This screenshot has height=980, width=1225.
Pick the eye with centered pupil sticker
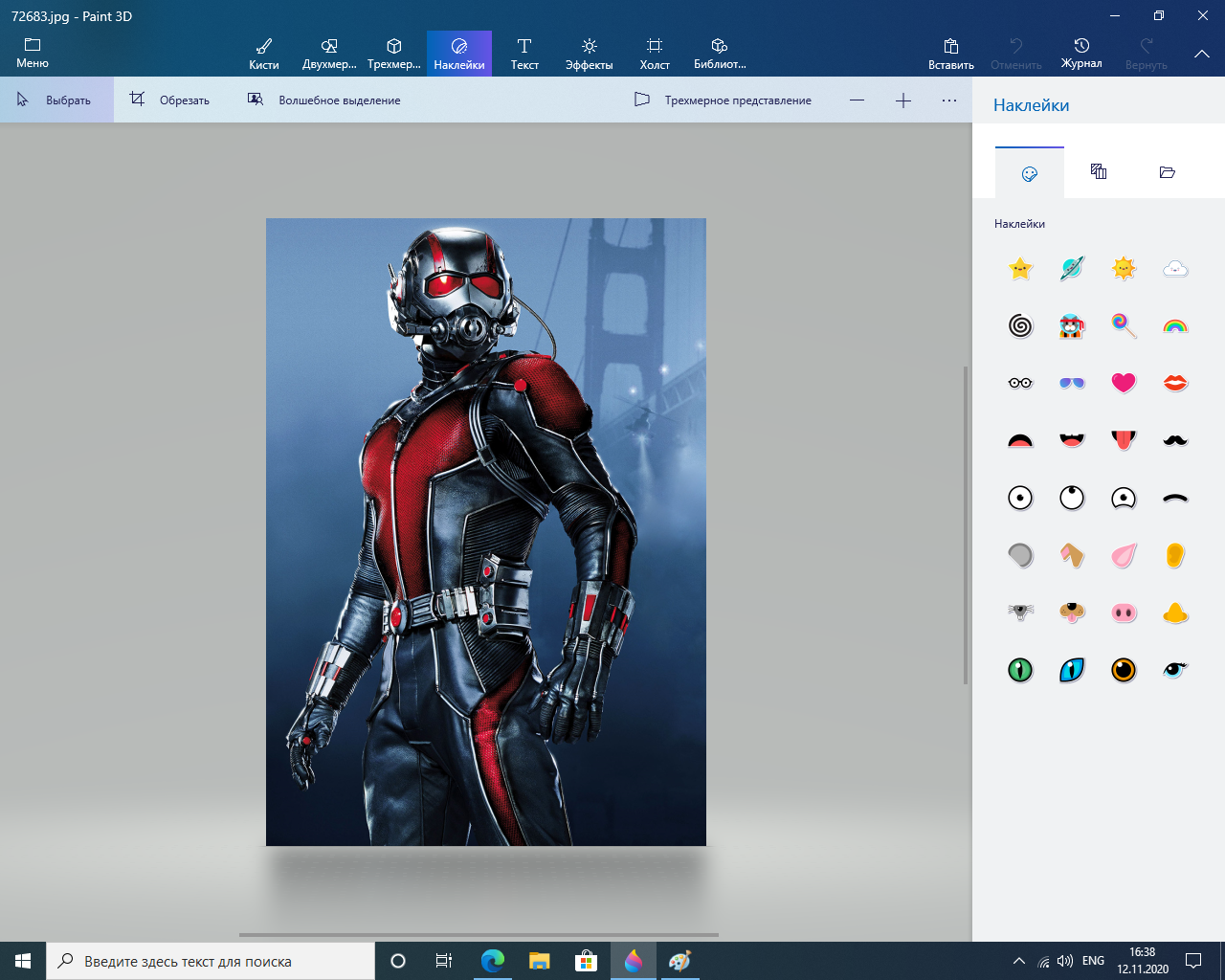pos(1021,498)
